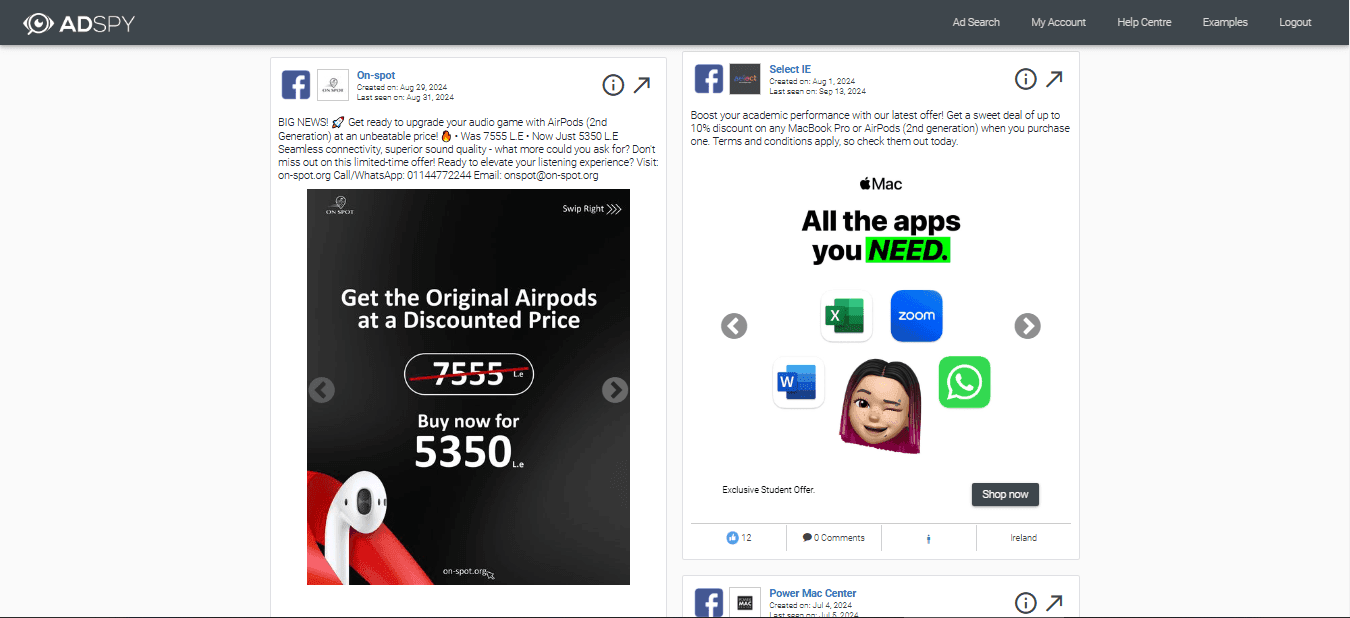This screenshot has width=1350, height=618.
Task: Open Select IE advertiser logo thumbnail
Action: 745,79
